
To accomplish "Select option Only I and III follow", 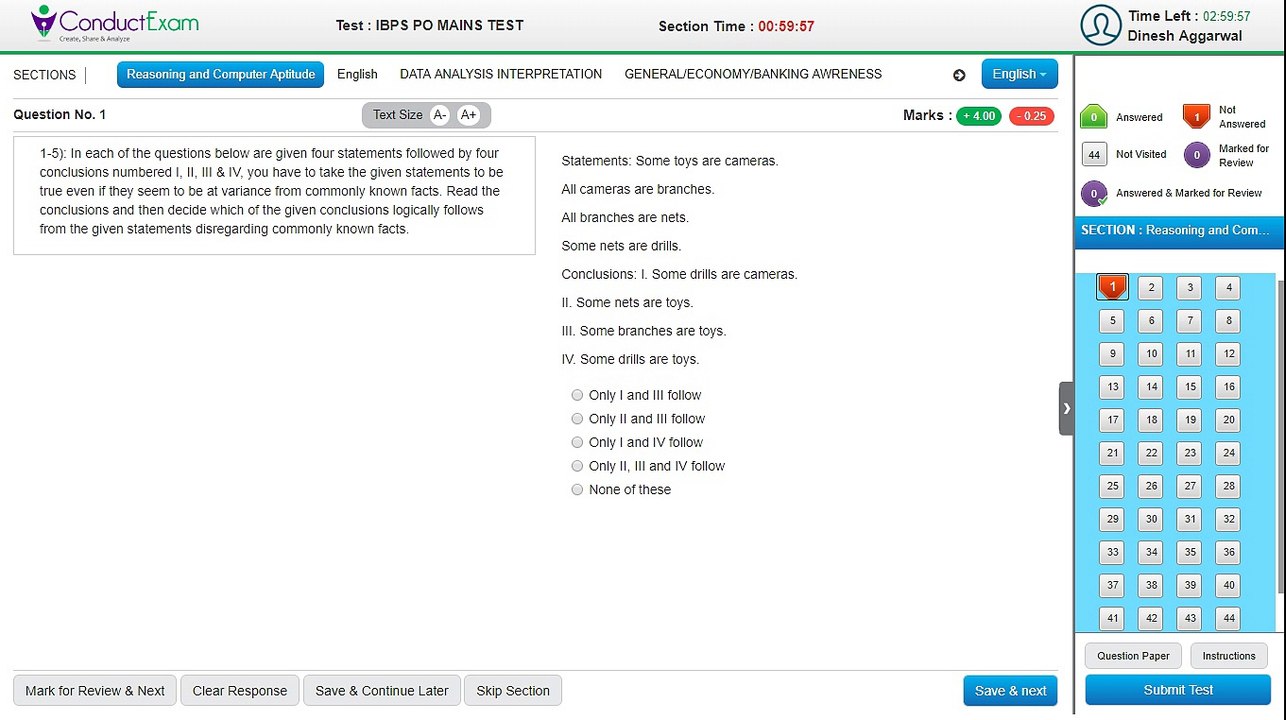I will [577, 395].
